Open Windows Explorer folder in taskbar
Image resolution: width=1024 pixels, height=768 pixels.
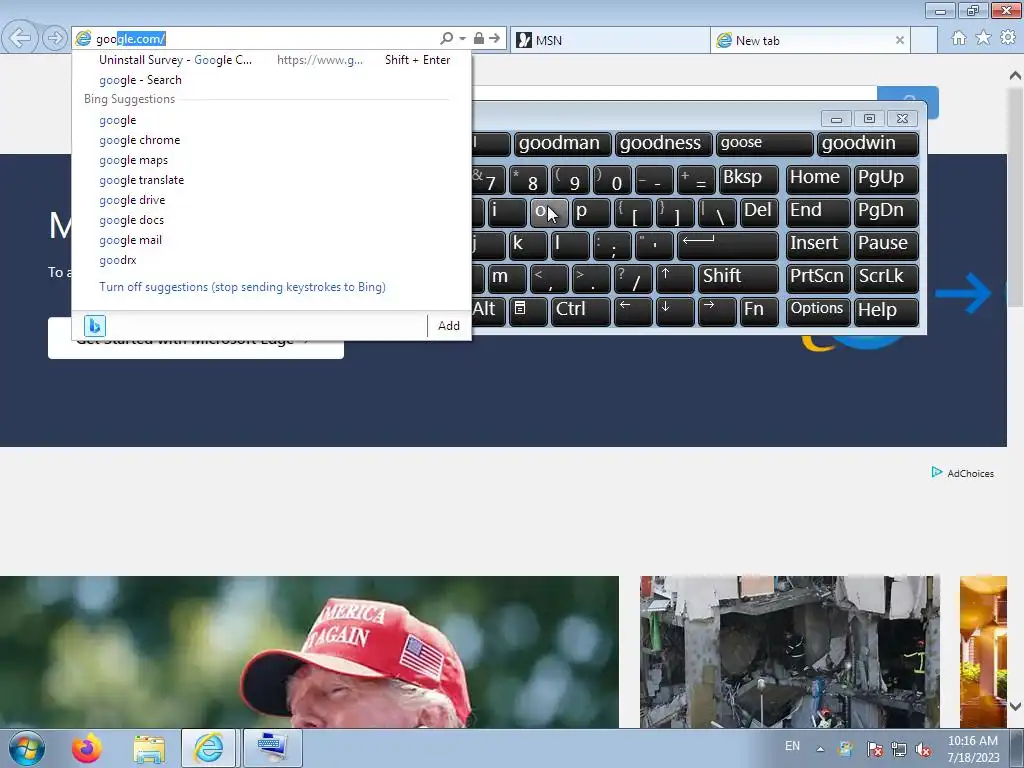coord(149,748)
